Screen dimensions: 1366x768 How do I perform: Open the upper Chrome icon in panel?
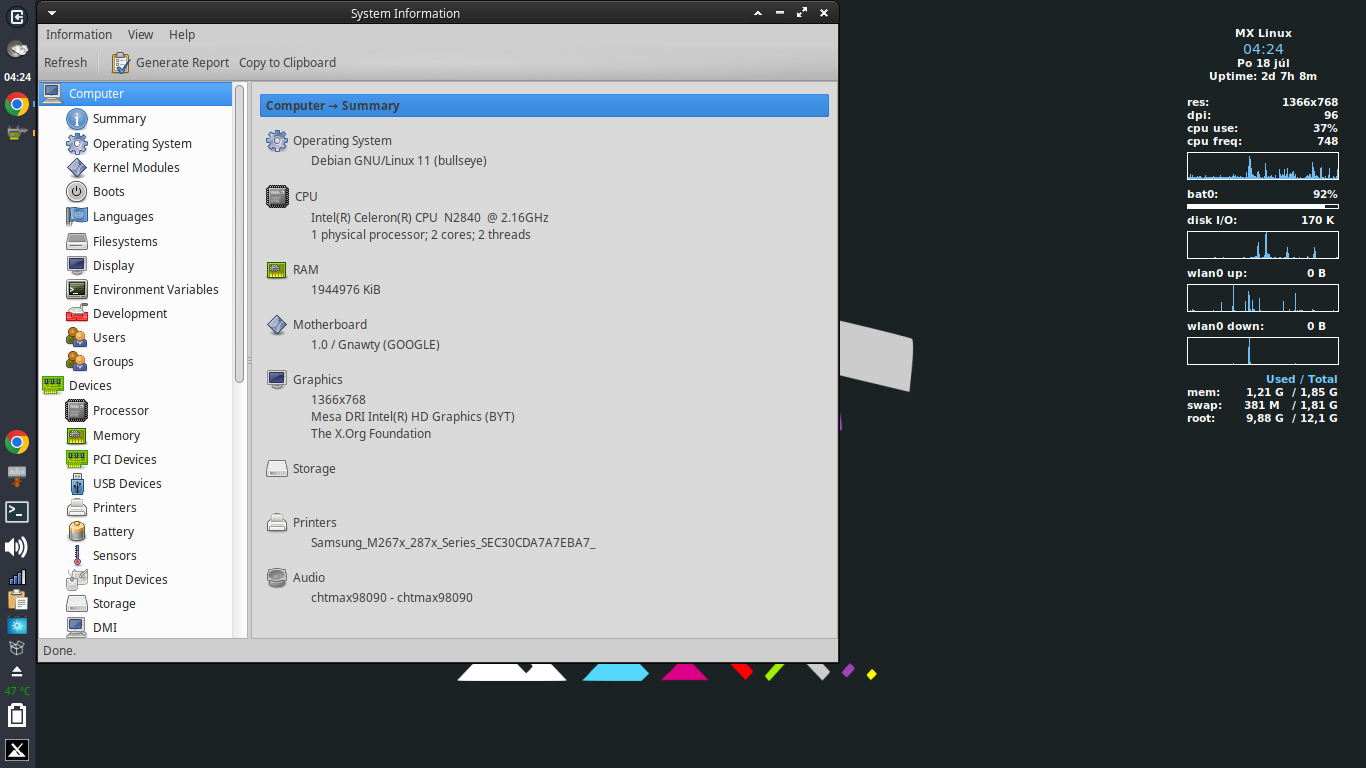pyautogui.click(x=17, y=104)
